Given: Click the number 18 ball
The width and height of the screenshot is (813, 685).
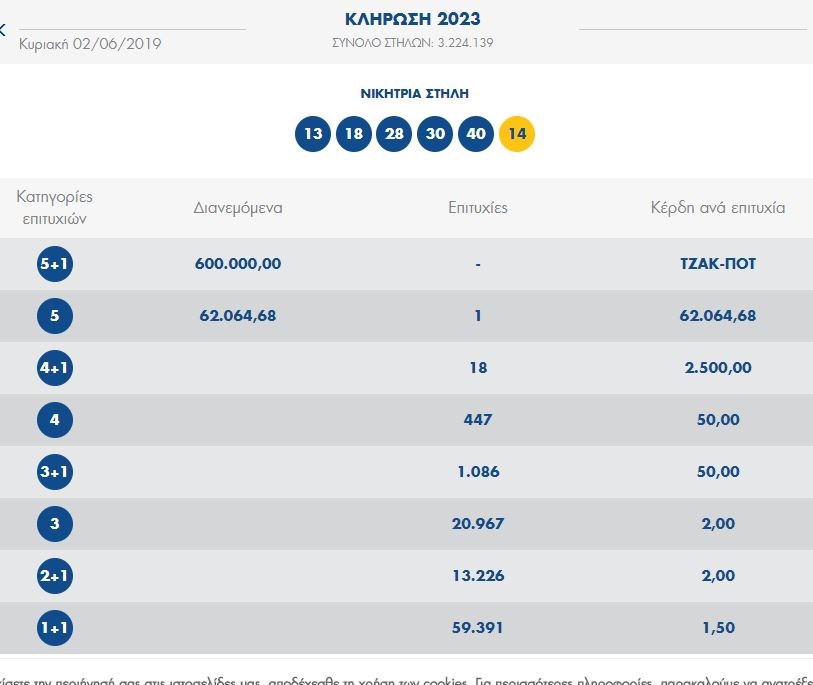Looking at the screenshot, I should coord(354,134).
